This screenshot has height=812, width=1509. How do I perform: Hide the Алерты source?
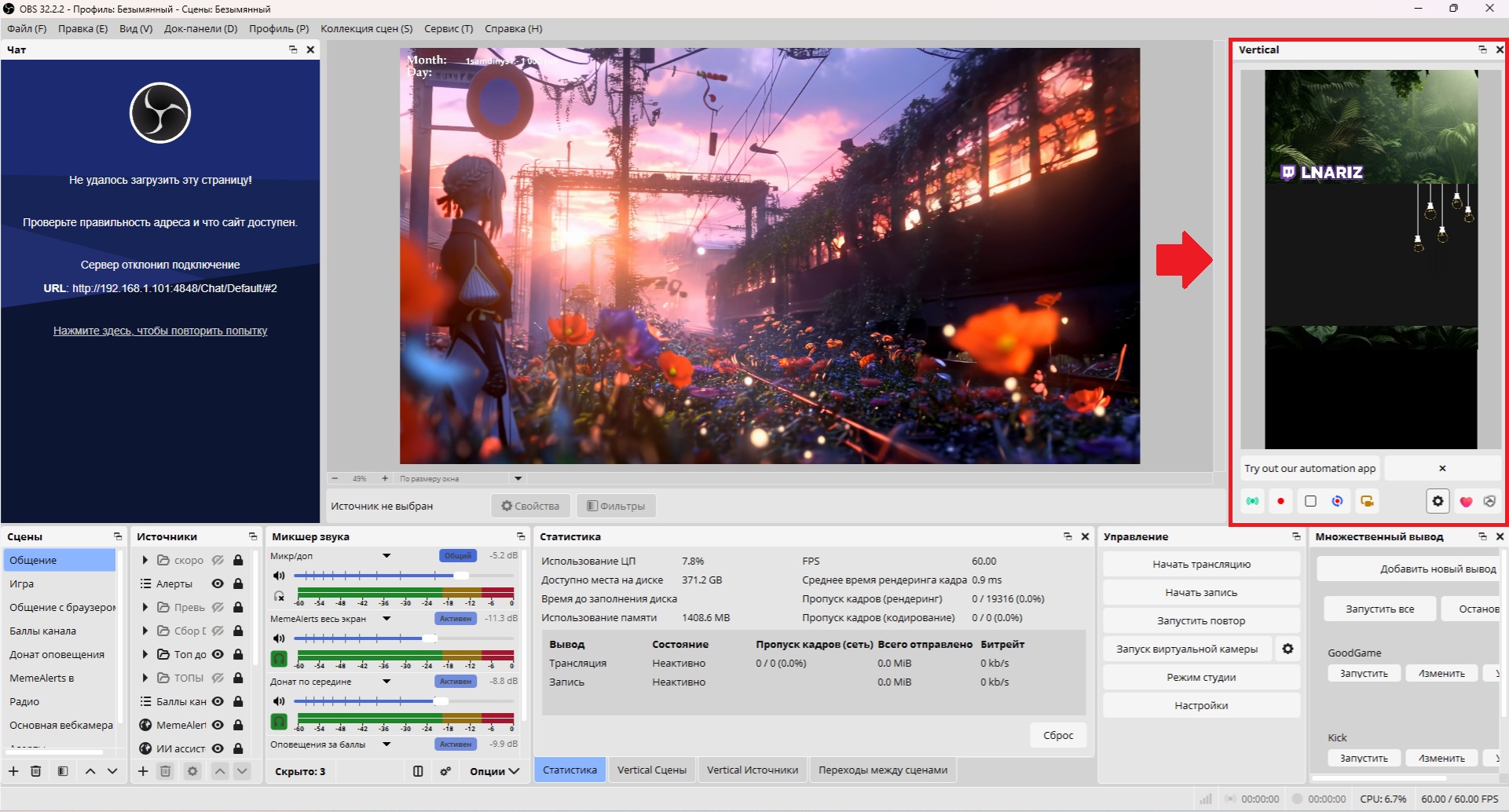tap(218, 583)
